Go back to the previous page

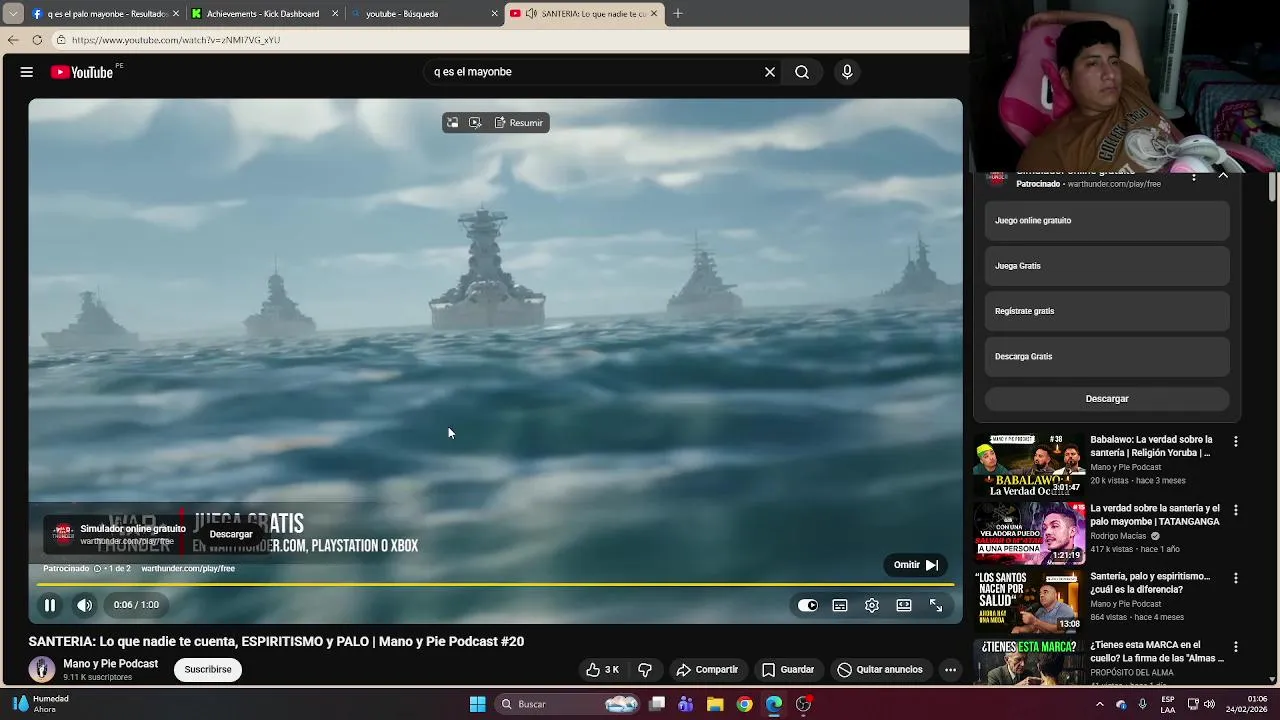[13, 40]
